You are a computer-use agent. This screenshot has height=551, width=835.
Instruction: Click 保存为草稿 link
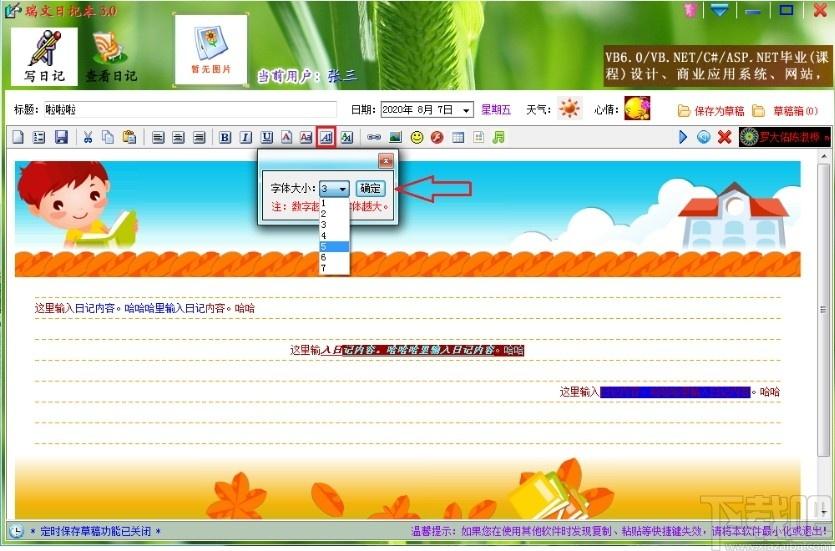[711, 111]
